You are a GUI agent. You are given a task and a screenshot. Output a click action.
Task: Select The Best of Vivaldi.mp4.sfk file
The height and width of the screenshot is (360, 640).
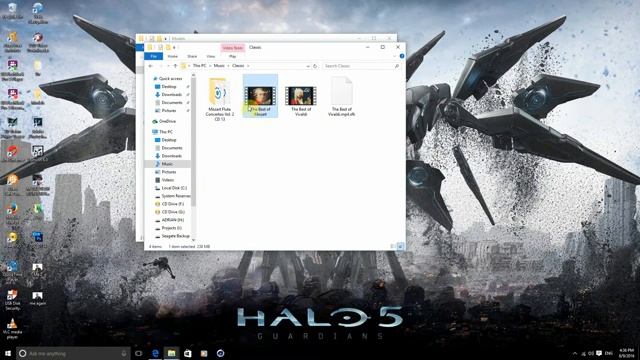point(341,96)
